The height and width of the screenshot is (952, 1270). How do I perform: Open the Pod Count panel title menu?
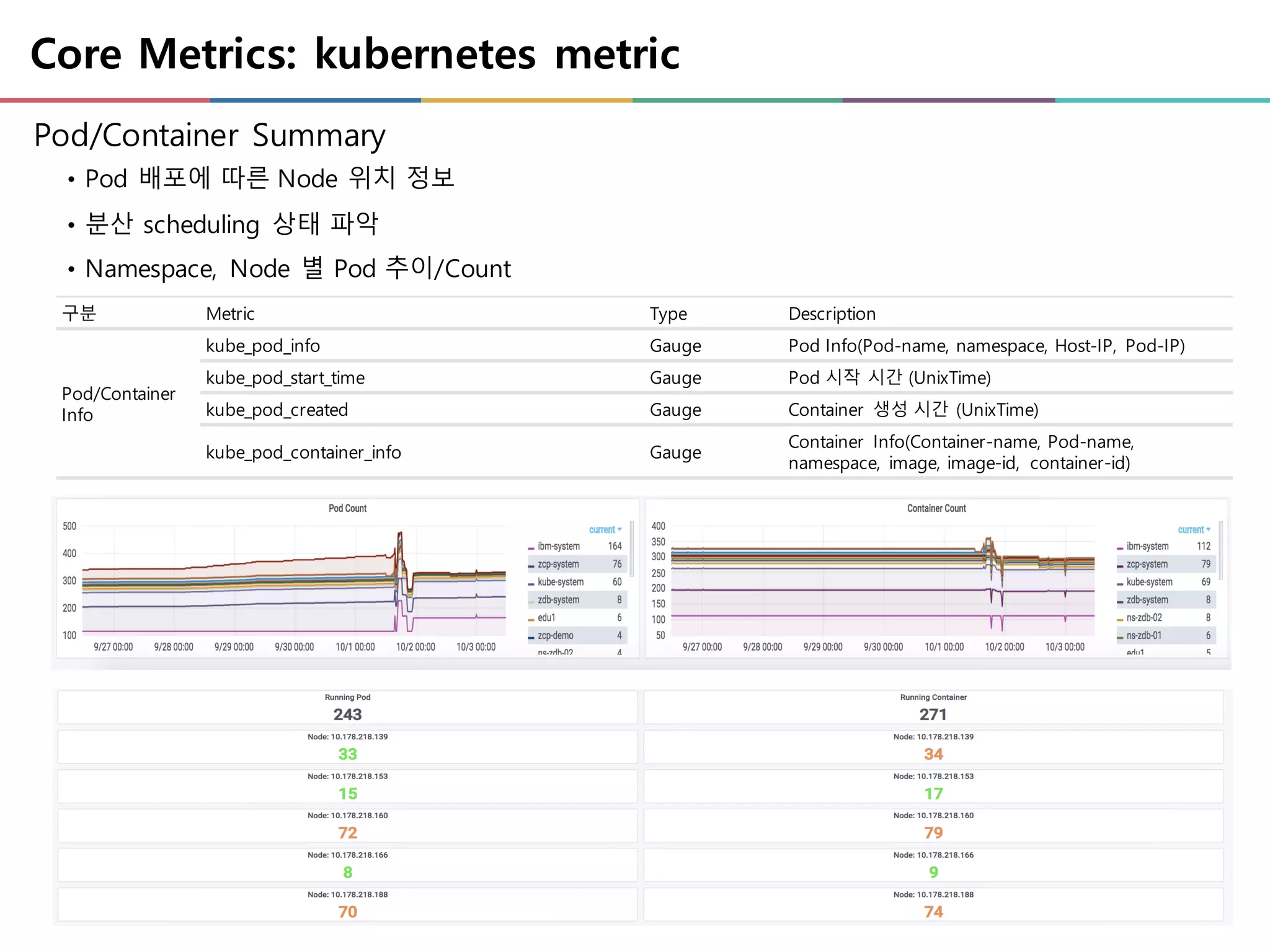click(347, 508)
